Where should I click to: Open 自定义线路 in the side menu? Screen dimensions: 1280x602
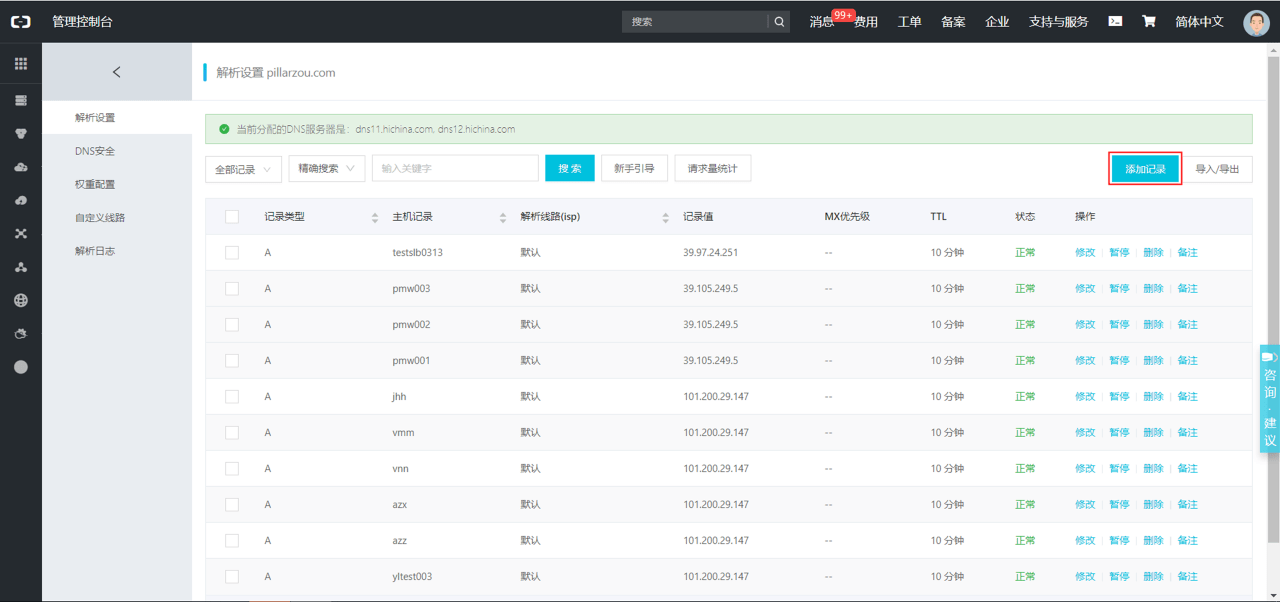[117, 217]
